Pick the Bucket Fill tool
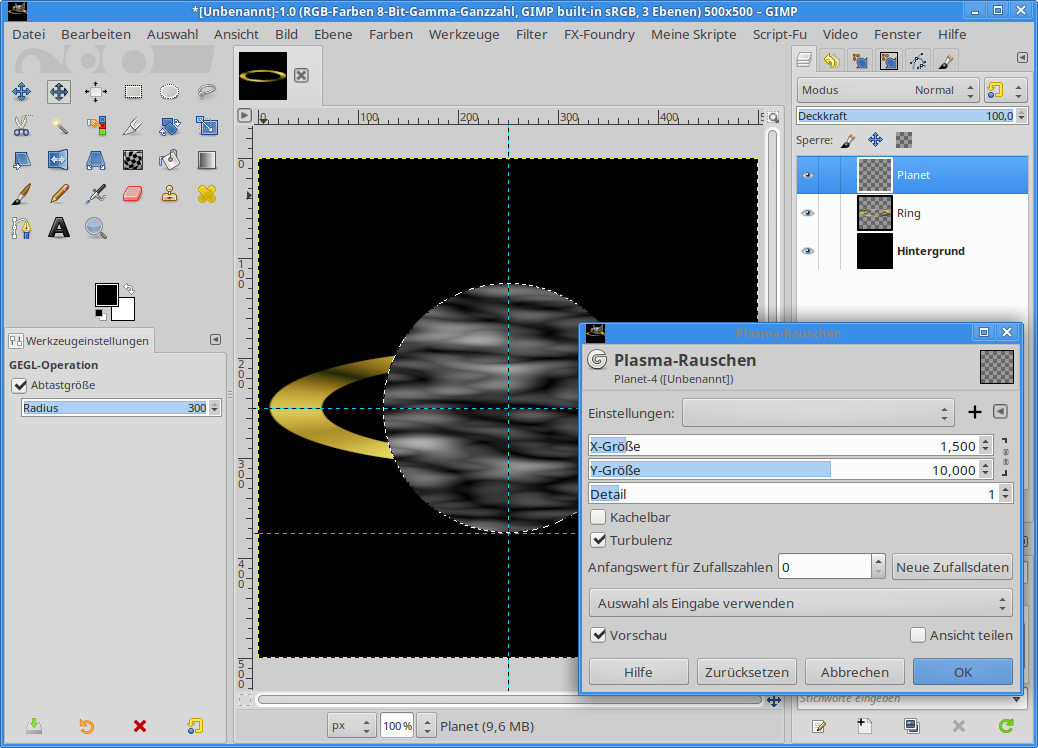Viewport: 1038px width, 748px height. tap(170, 160)
